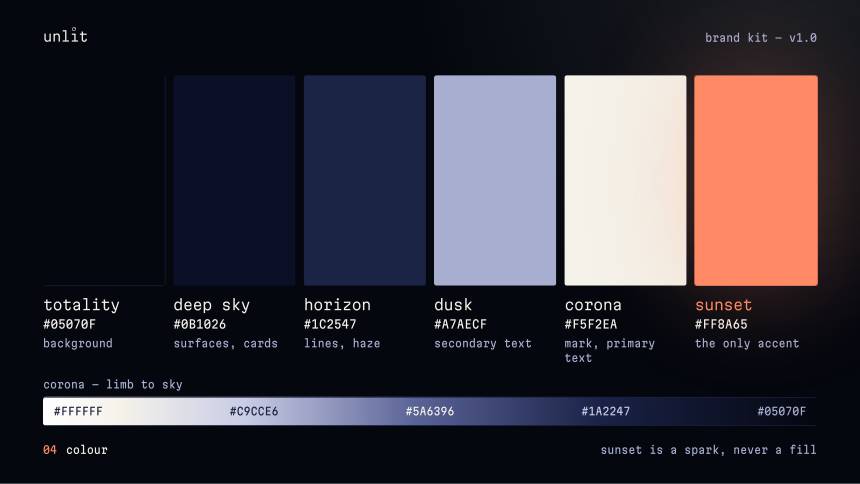This screenshot has height=484, width=860.
Task: Click the #1A2247 gradient stop
Action: (x=606, y=412)
